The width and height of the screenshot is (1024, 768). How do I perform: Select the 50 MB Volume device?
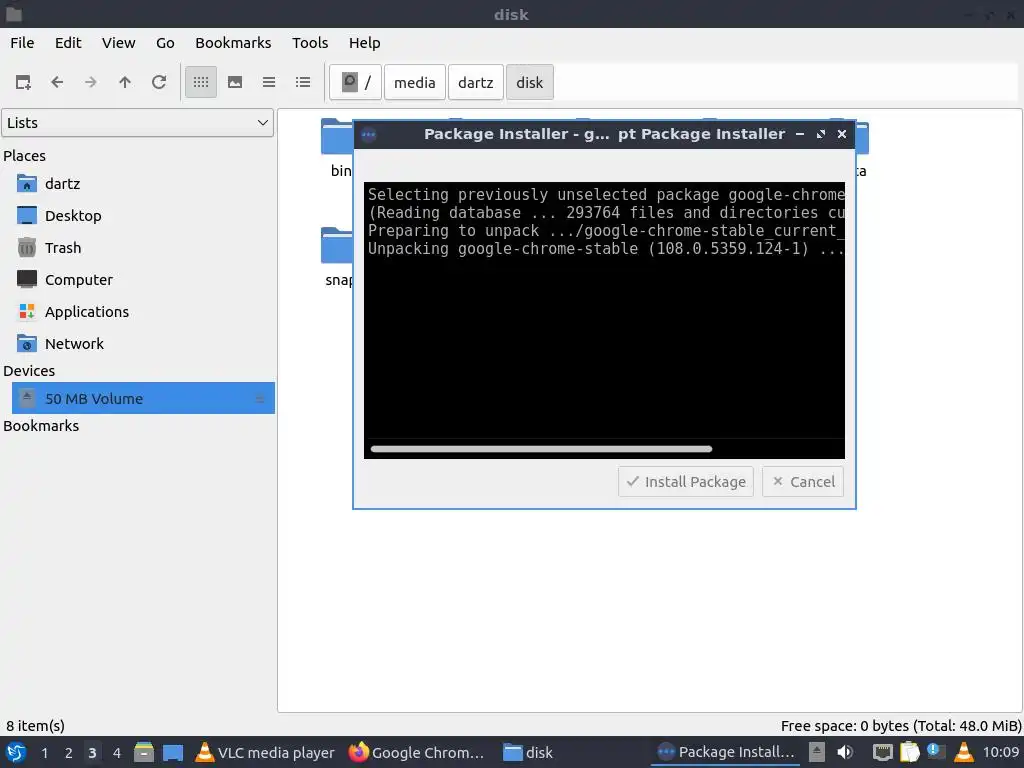[x=143, y=398]
